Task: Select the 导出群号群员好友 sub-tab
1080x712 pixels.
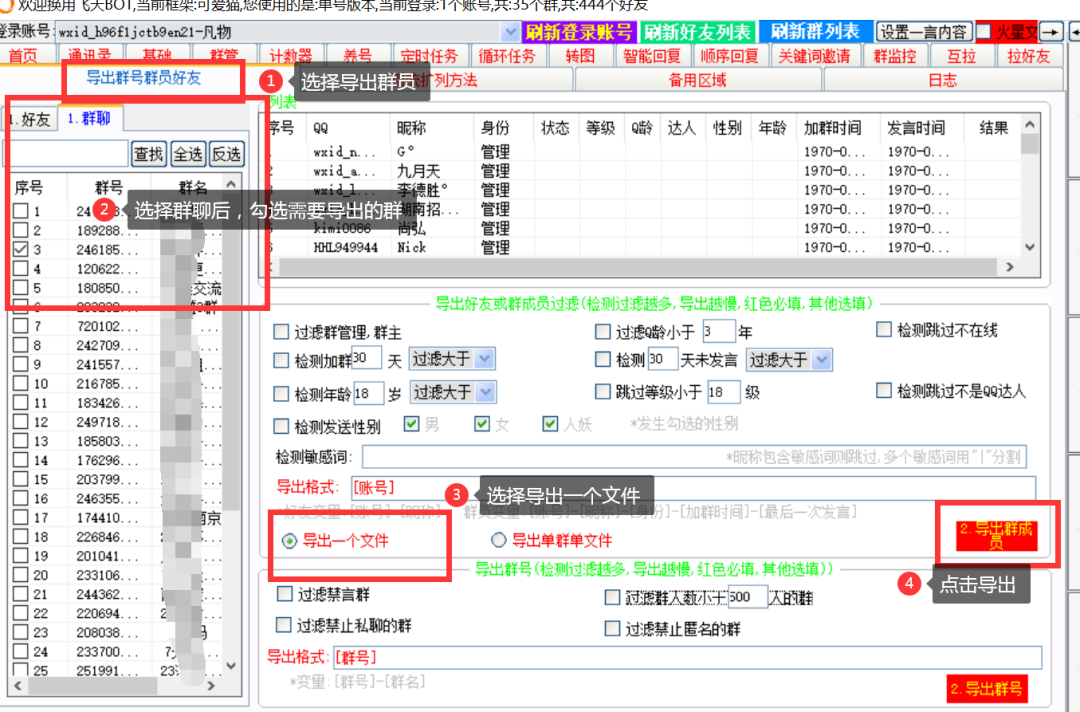Action: (x=143, y=78)
